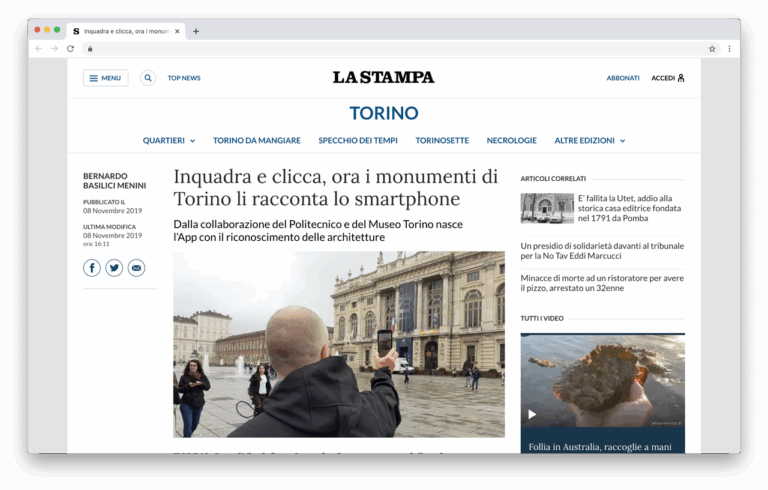Open La Stampa homepage logo
The image size is (768, 490).
pyautogui.click(x=383, y=77)
